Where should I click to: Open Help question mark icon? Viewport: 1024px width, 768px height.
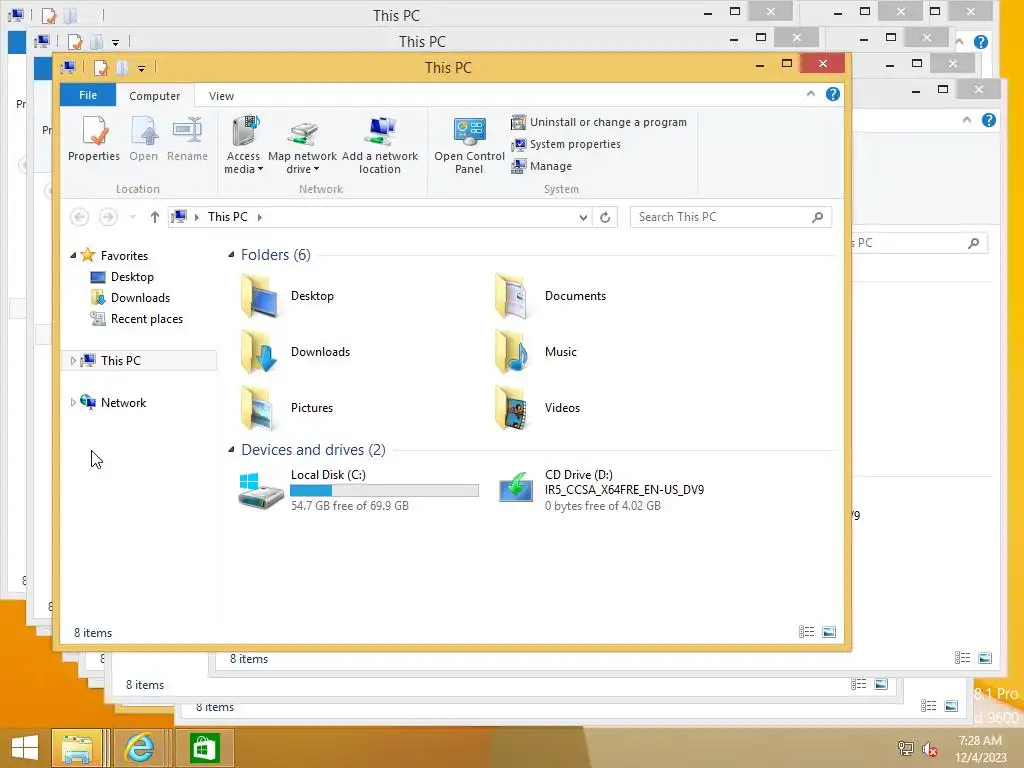point(833,94)
